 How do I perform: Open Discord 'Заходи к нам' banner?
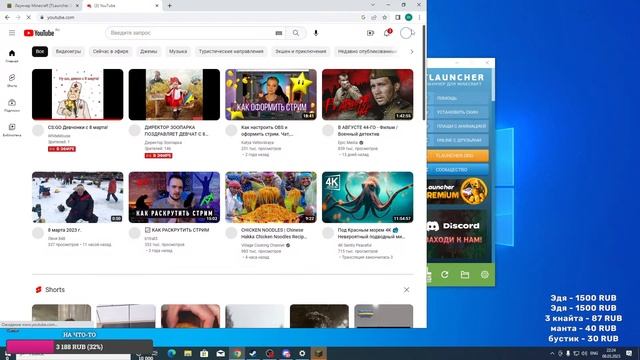[458, 235]
